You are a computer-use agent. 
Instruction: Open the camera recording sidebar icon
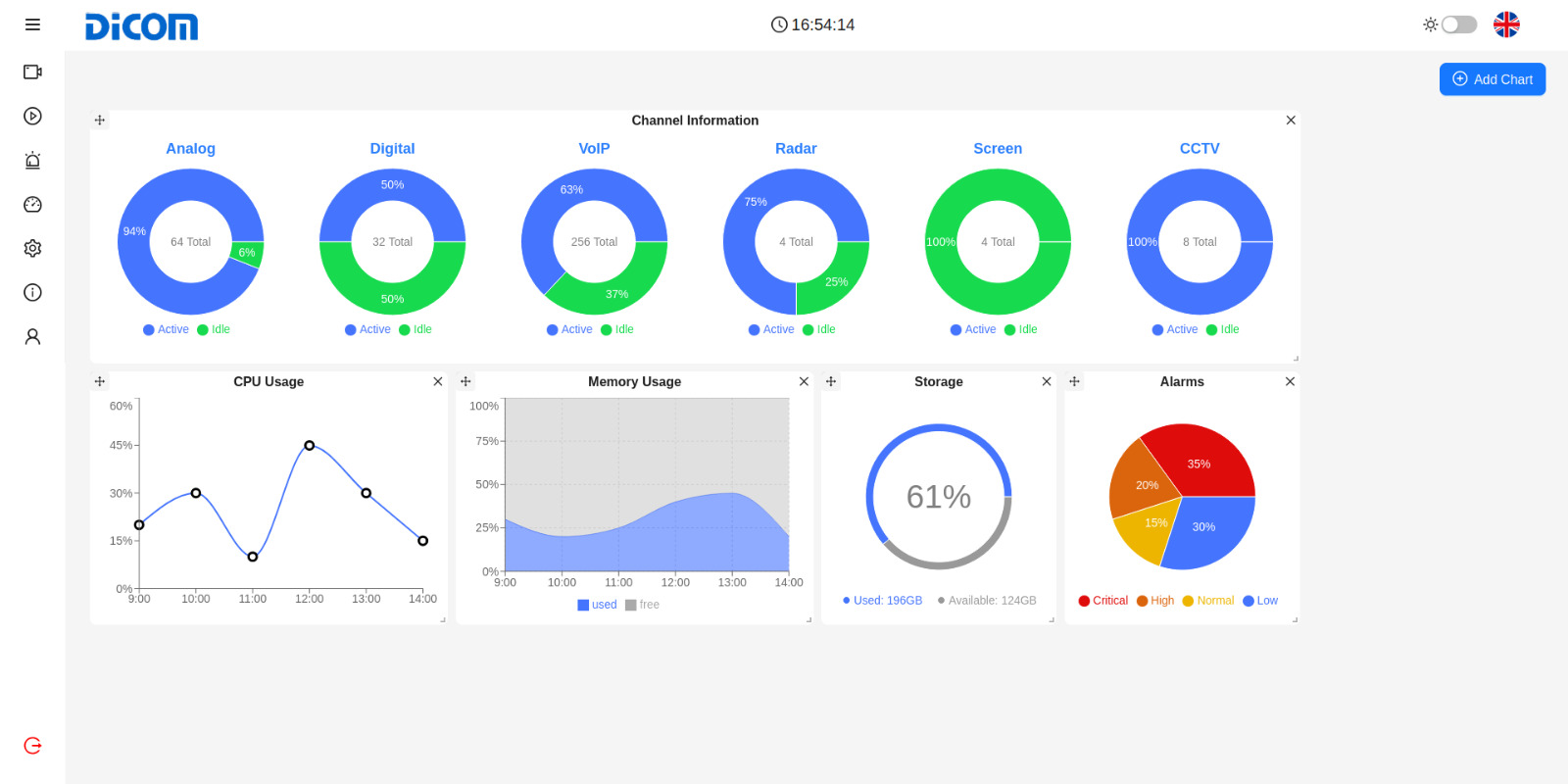(32, 72)
